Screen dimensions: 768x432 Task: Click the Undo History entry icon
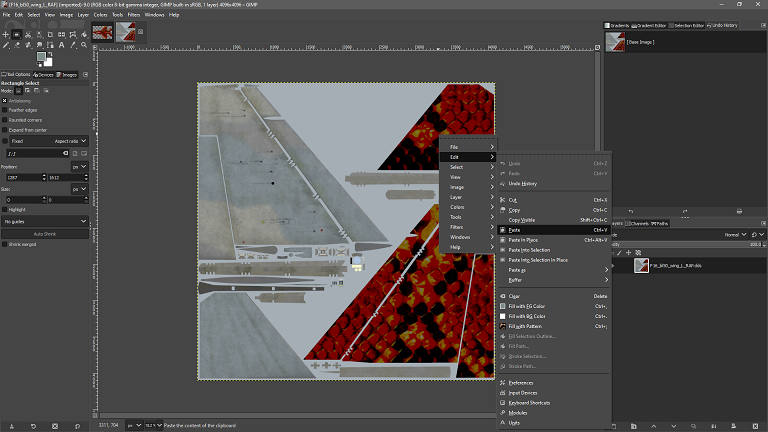502,183
